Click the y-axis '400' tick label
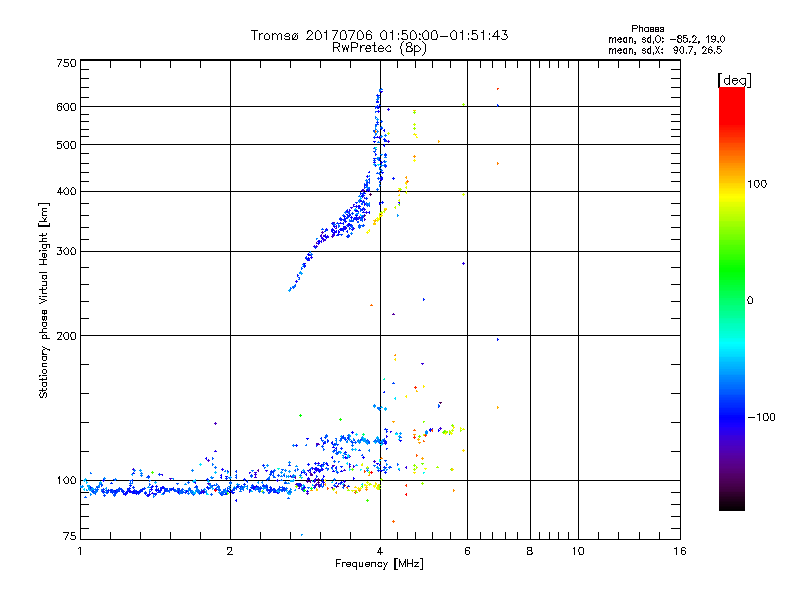Viewport: 800px width, 600px height. 66,192
